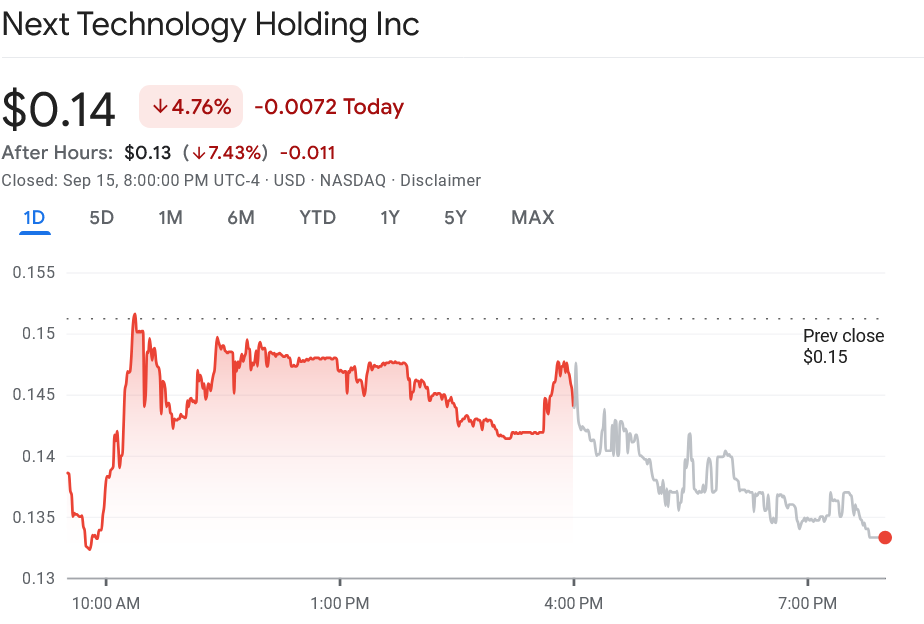Click the 7:00 PM time axis label

click(x=807, y=603)
